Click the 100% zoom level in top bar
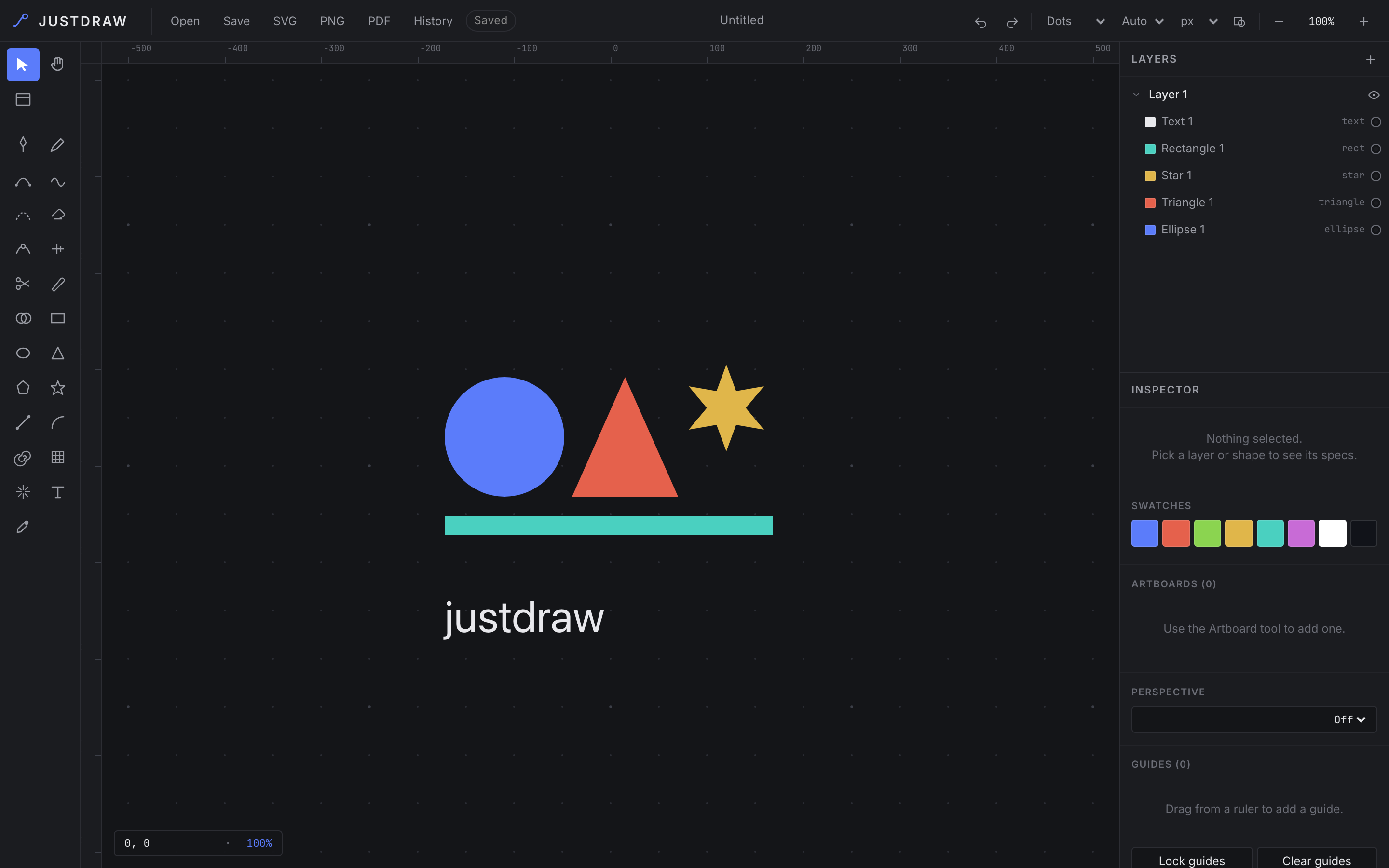 [x=1321, y=22]
